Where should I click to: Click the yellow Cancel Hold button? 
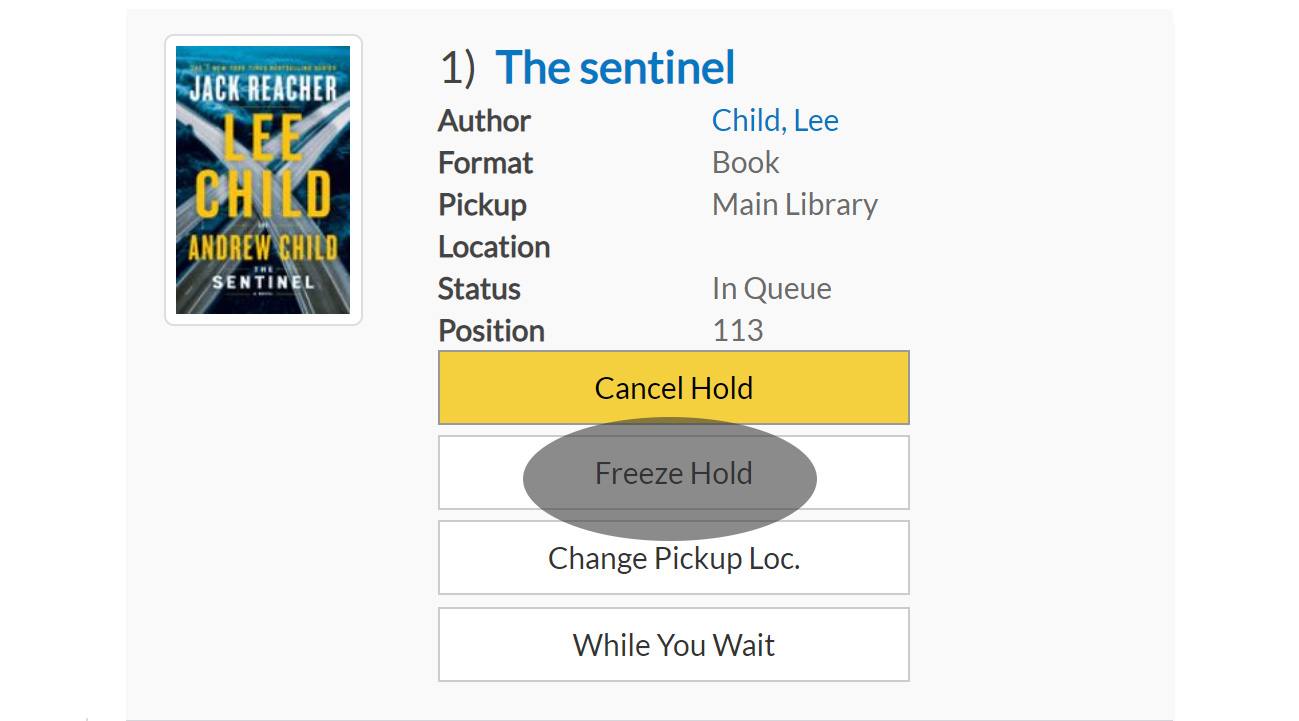click(674, 388)
